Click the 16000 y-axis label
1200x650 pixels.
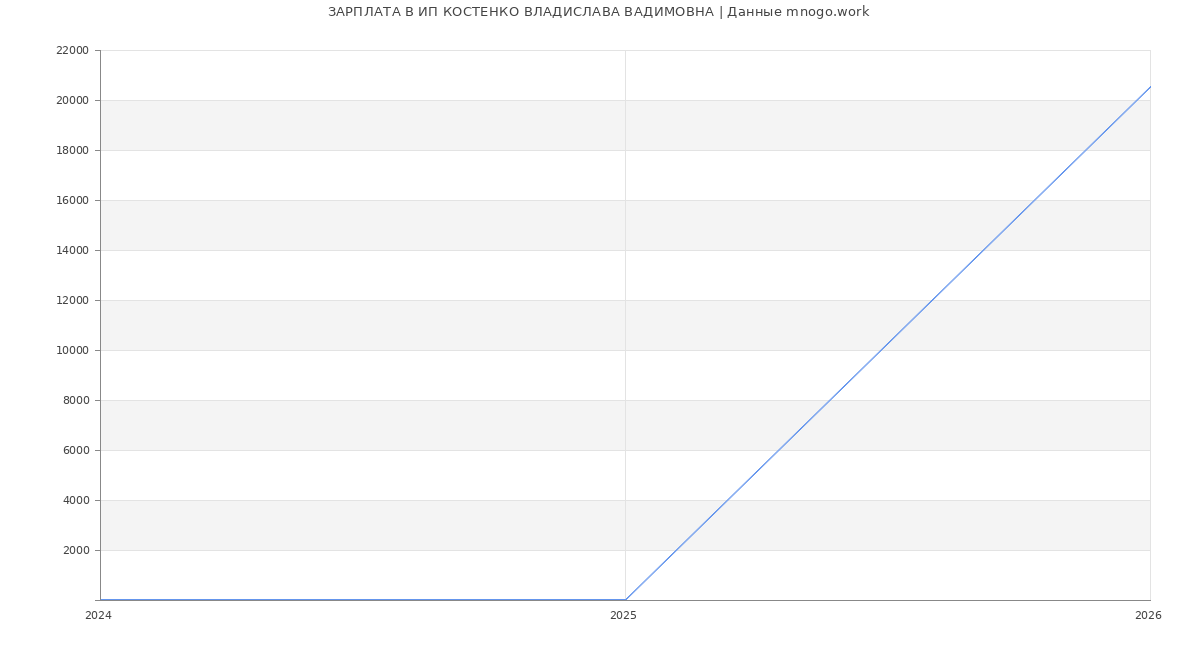click(x=72, y=200)
